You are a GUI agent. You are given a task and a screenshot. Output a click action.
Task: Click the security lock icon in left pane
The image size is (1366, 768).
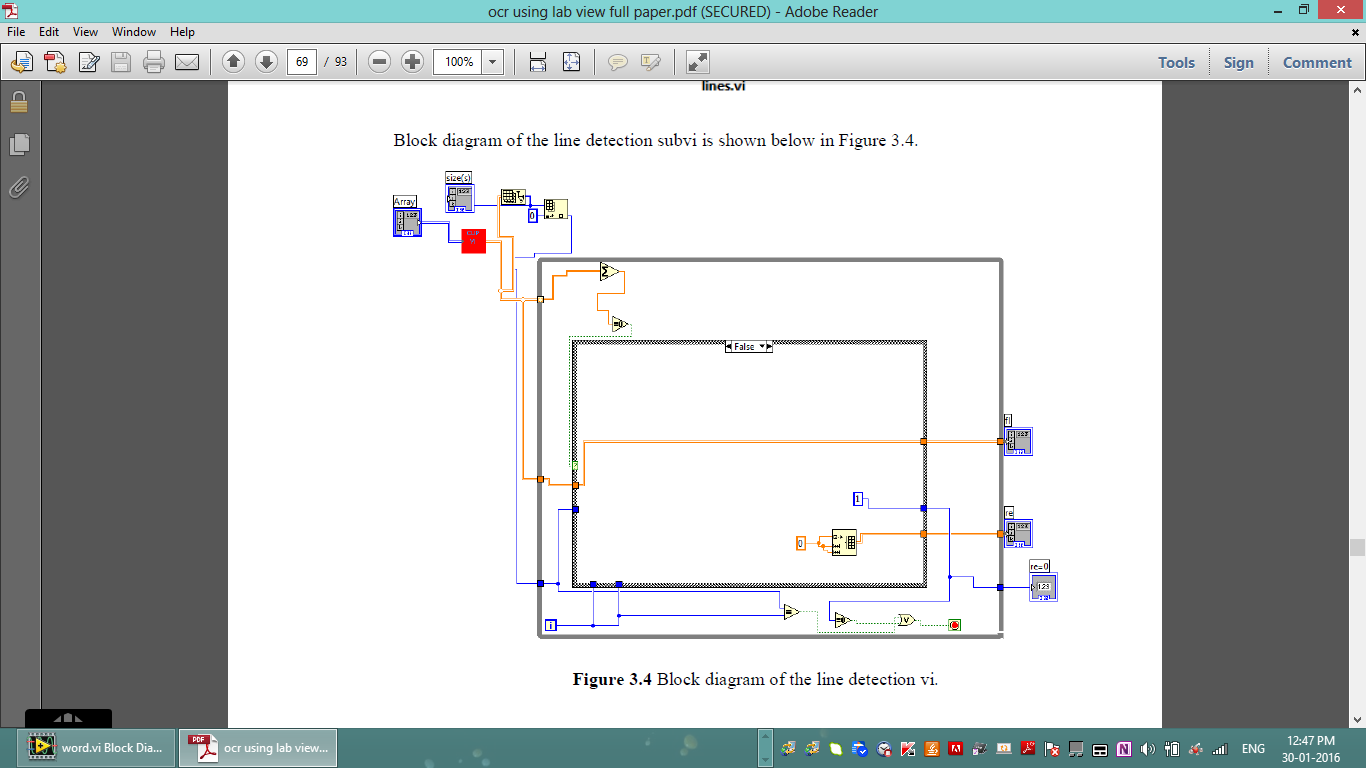(19, 102)
